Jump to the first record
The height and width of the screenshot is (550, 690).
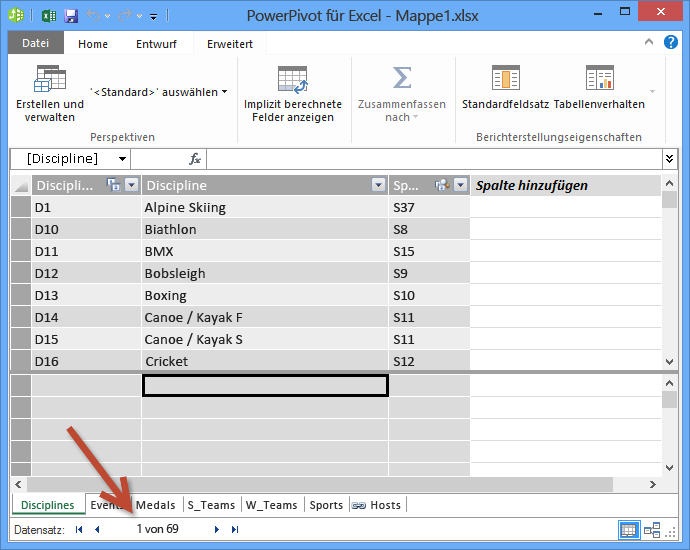click(79, 529)
